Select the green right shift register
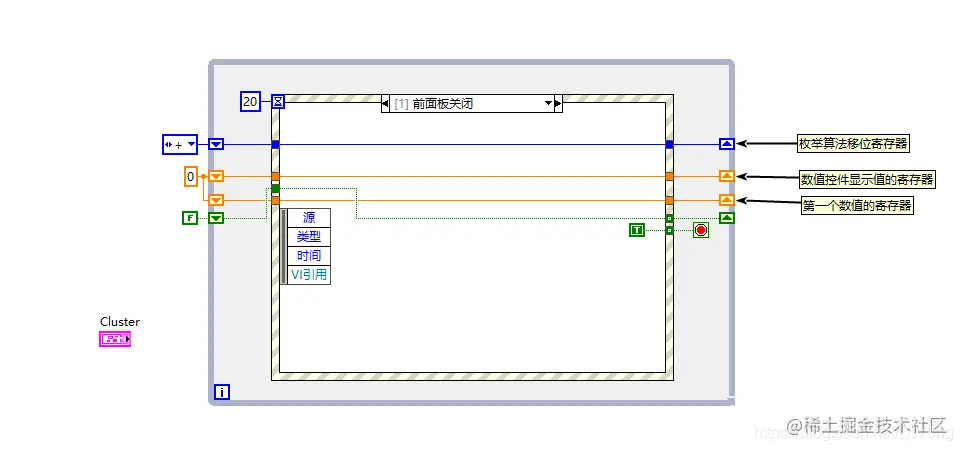 727,218
